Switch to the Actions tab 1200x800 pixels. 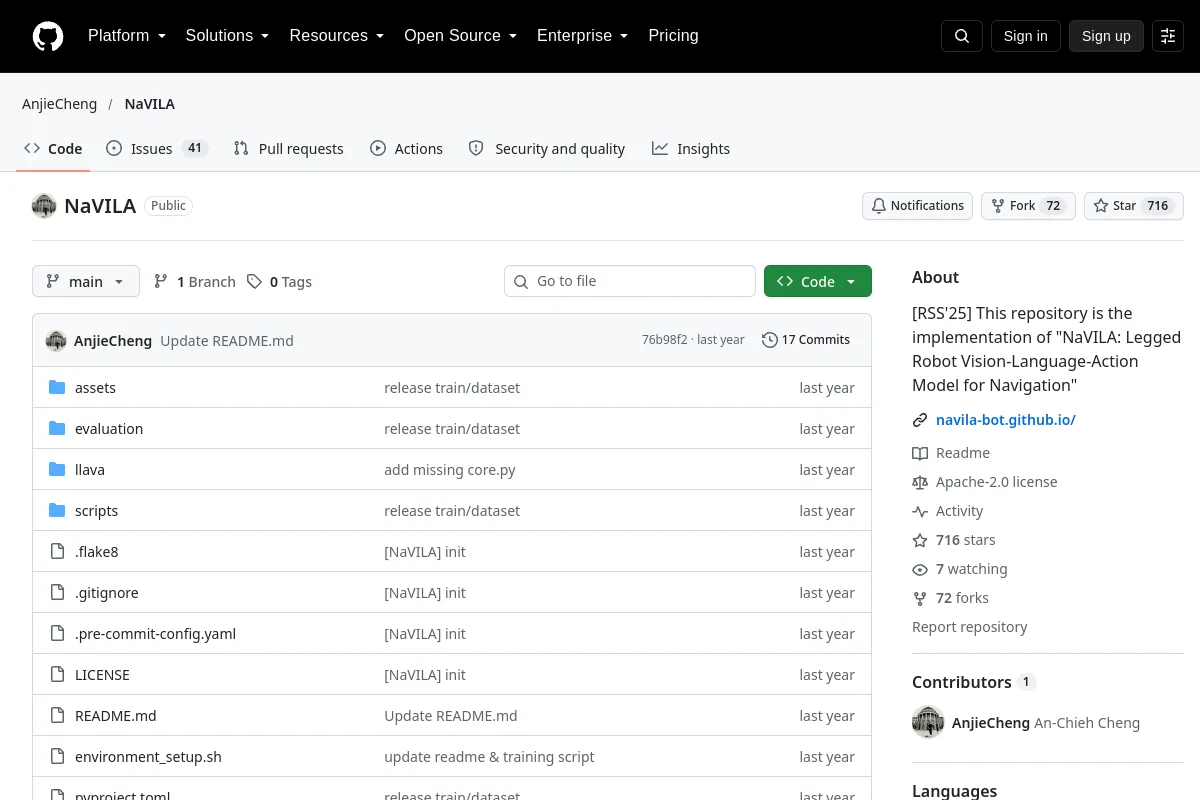coord(406,149)
